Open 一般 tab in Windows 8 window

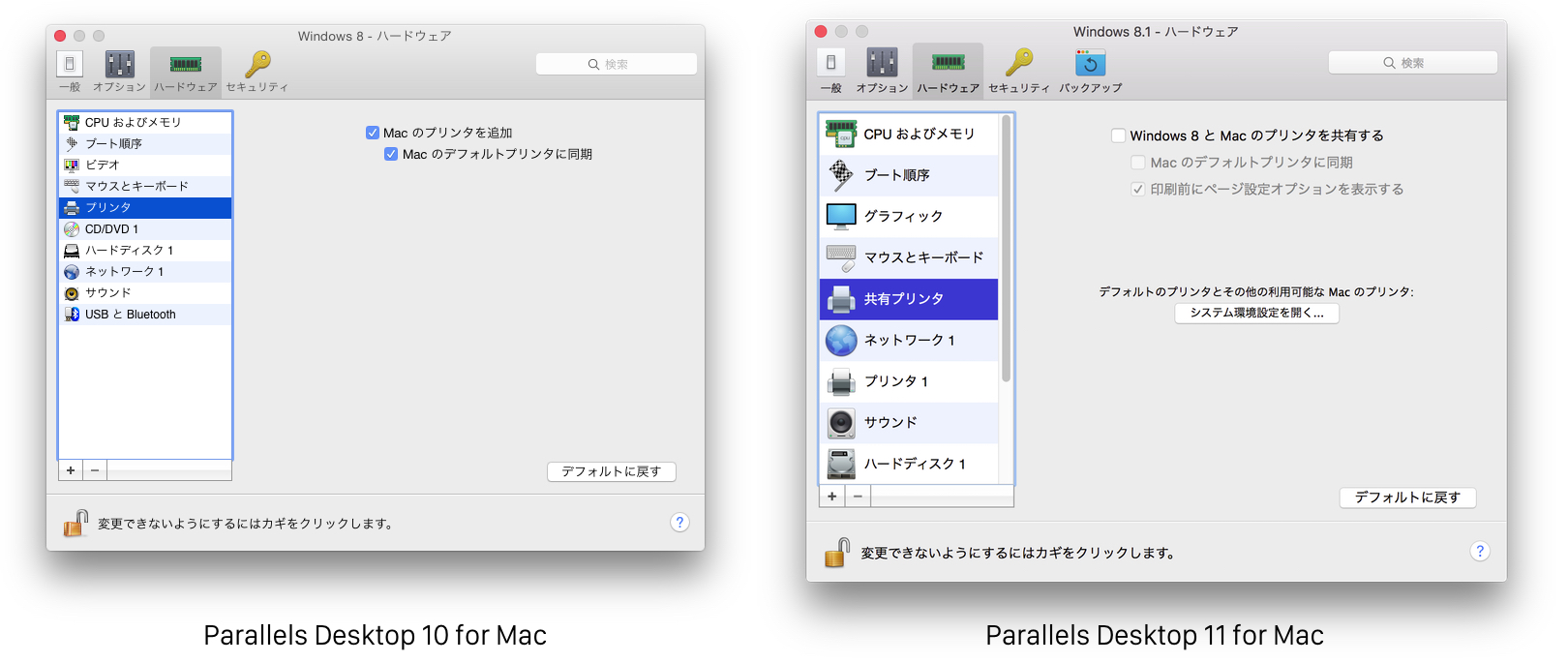coord(70,72)
